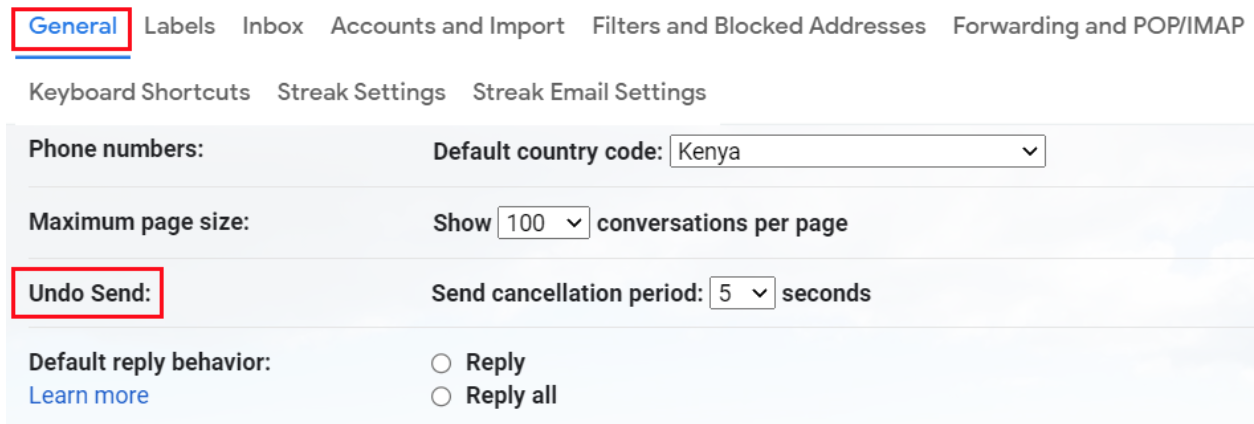The image size is (1254, 424).
Task: Choose the Reply all radio button
Action: tap(441, 397)
